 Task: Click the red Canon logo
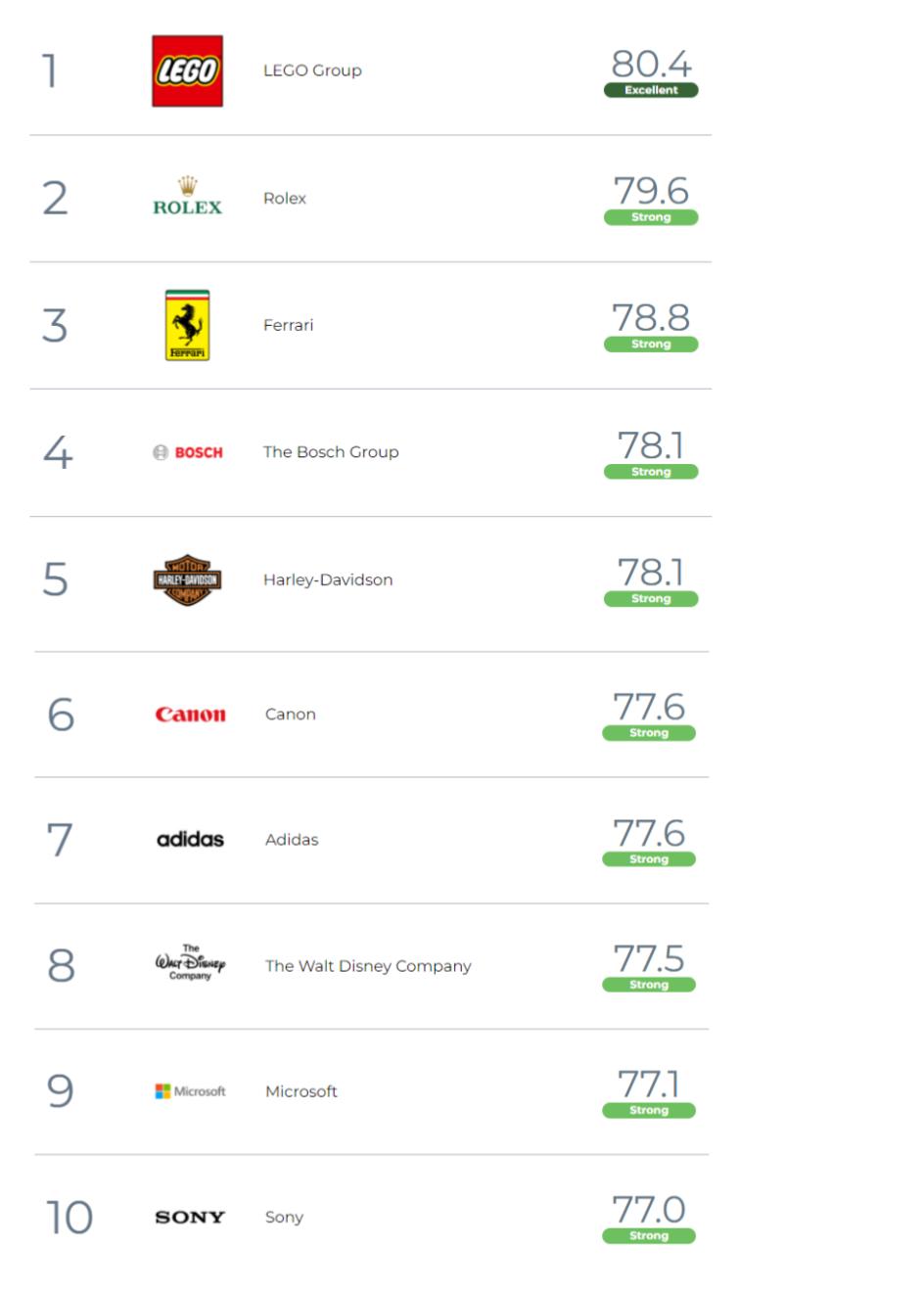tap(190, 715)
